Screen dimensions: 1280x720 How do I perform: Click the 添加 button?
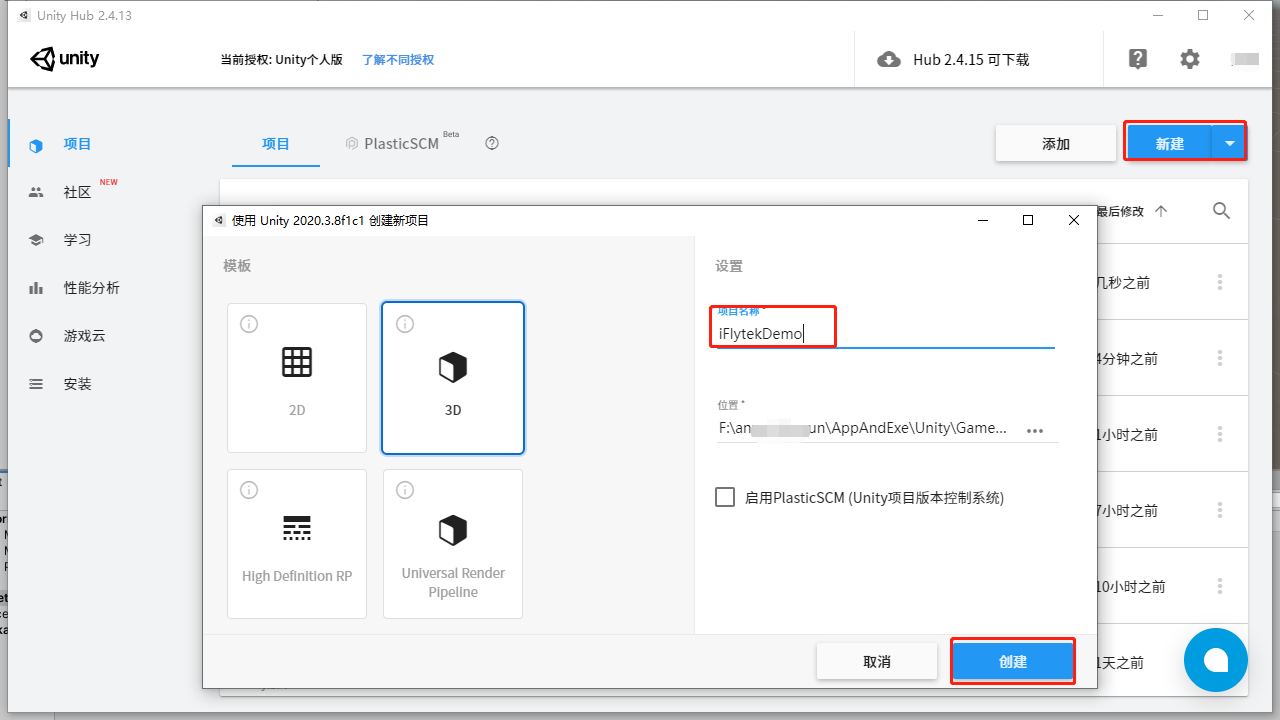pyautogui.click(x=1056, y=144)
